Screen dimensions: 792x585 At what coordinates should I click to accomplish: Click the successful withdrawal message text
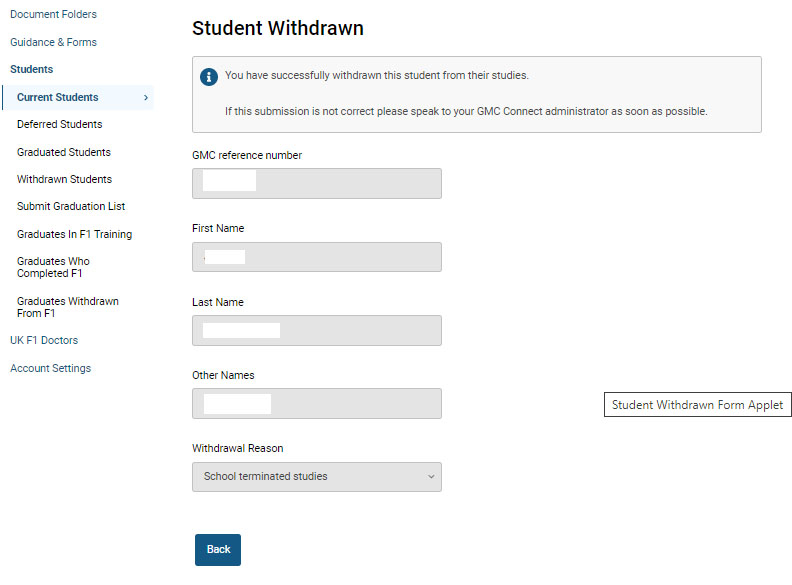[377, 75]
